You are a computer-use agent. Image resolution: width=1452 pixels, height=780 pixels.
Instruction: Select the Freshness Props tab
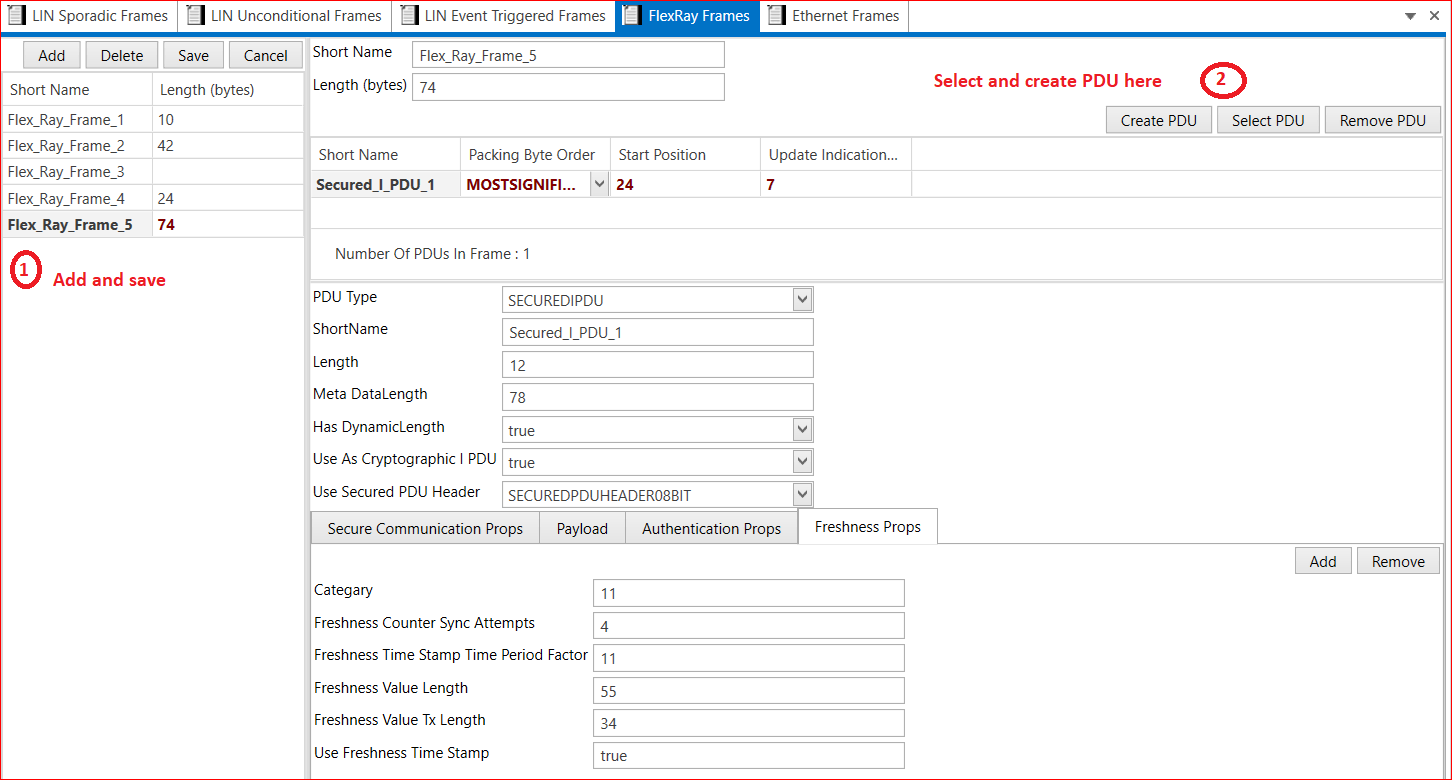tap(868, 526)
